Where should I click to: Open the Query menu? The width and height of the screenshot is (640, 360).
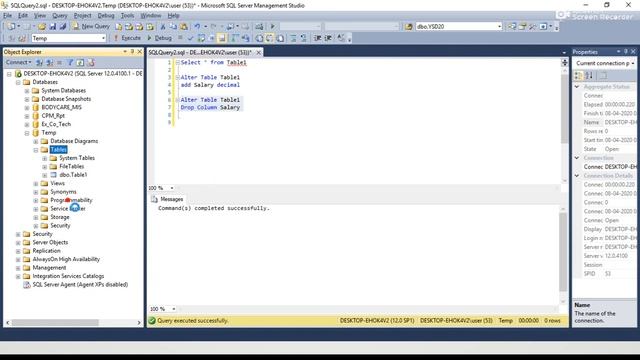tap(60, 16)
